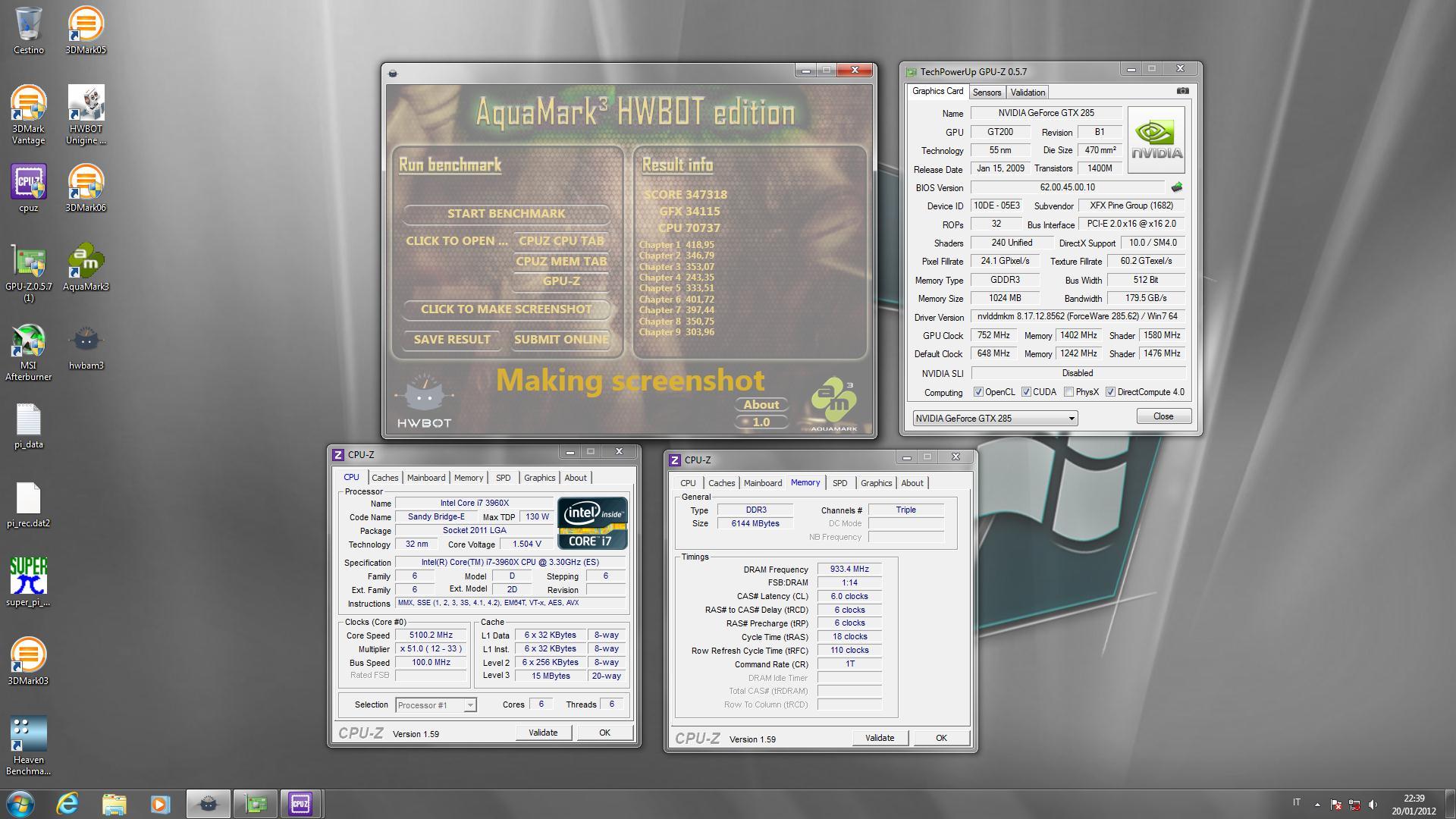Image resolution: width=1456 pixels, height=819 pixels.
Task: Switch to the Validation tab in GPU-Z
Action: click(1028, 92)
